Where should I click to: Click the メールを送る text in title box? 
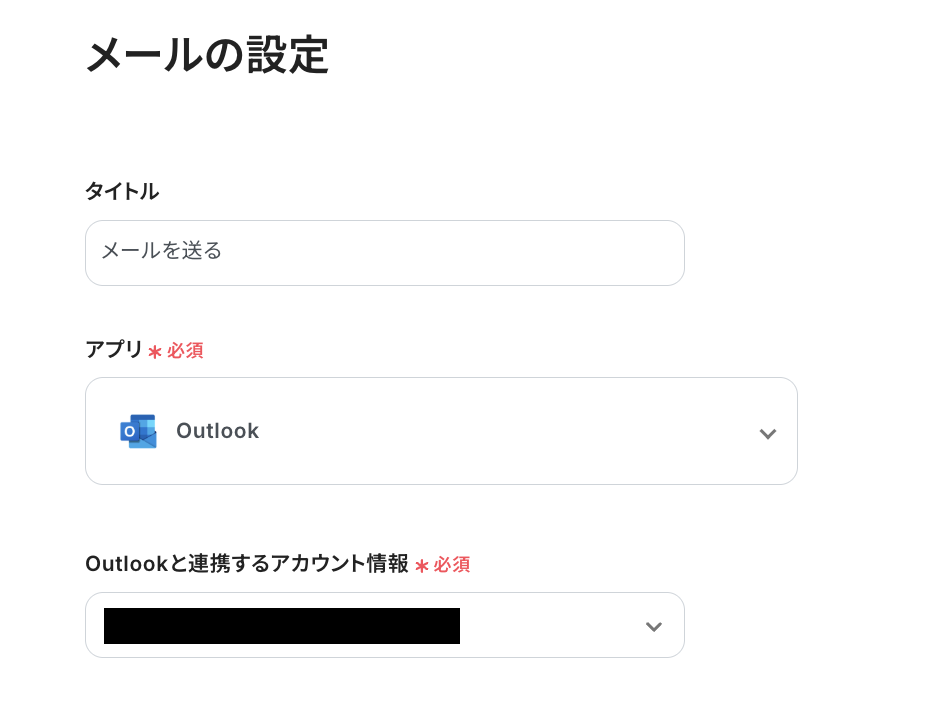162,251
